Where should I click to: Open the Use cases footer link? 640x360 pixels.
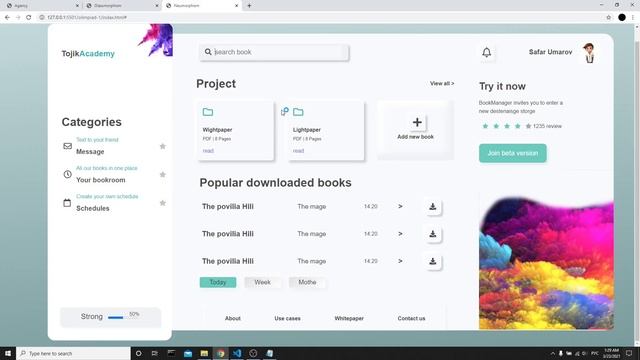287,318
